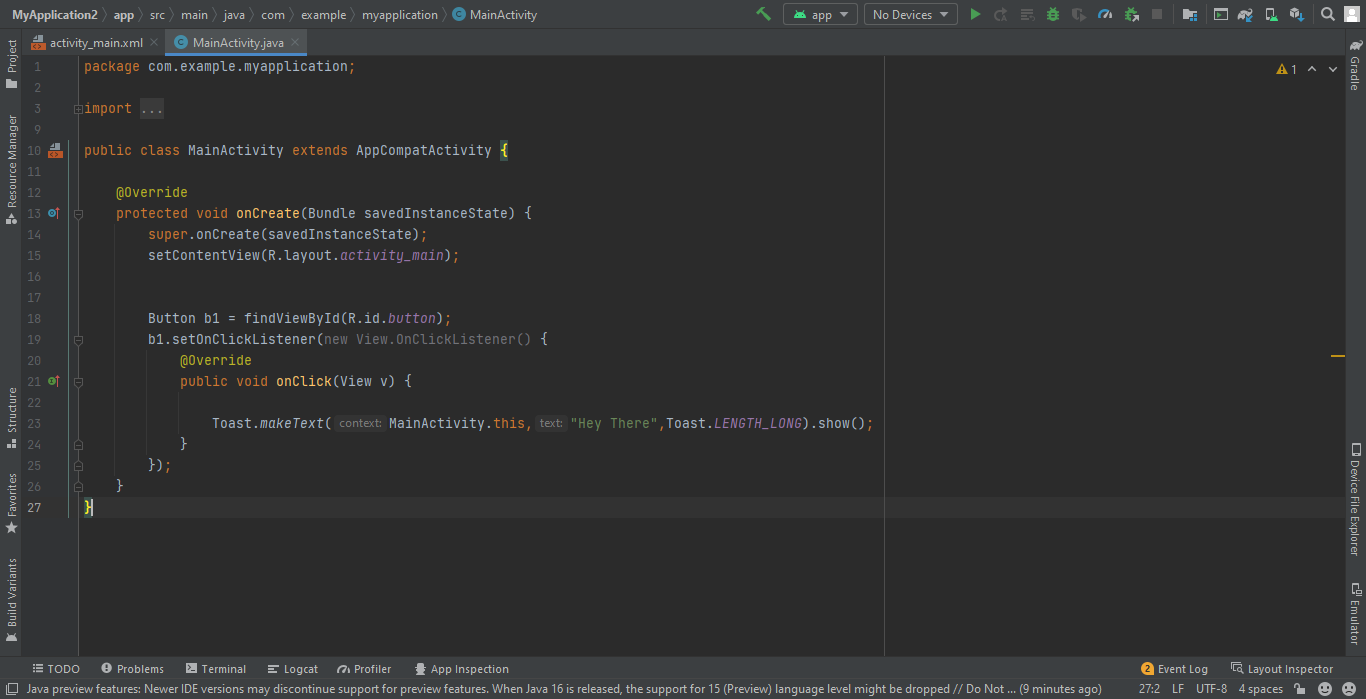Open the app run configuration dropdown

[x=820, y=14]
